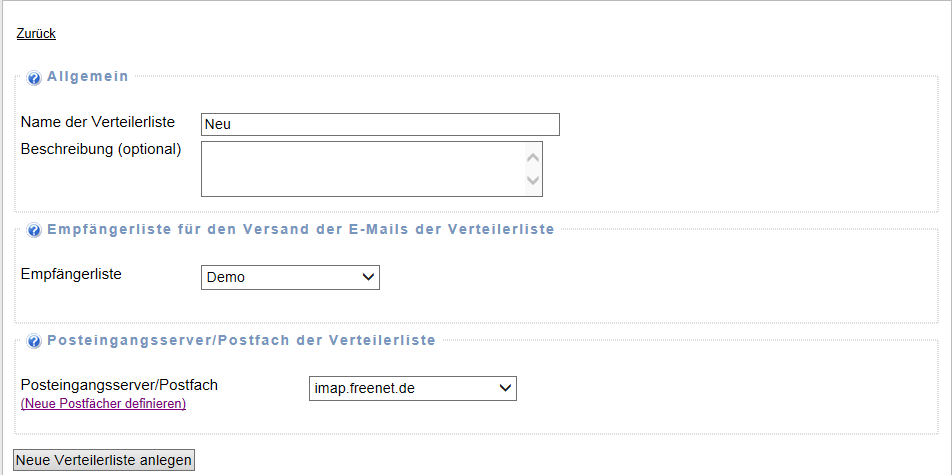This screenshot has width=952, height=475.
Task: Click the description box scrollbar track
Action: (533, 169)
